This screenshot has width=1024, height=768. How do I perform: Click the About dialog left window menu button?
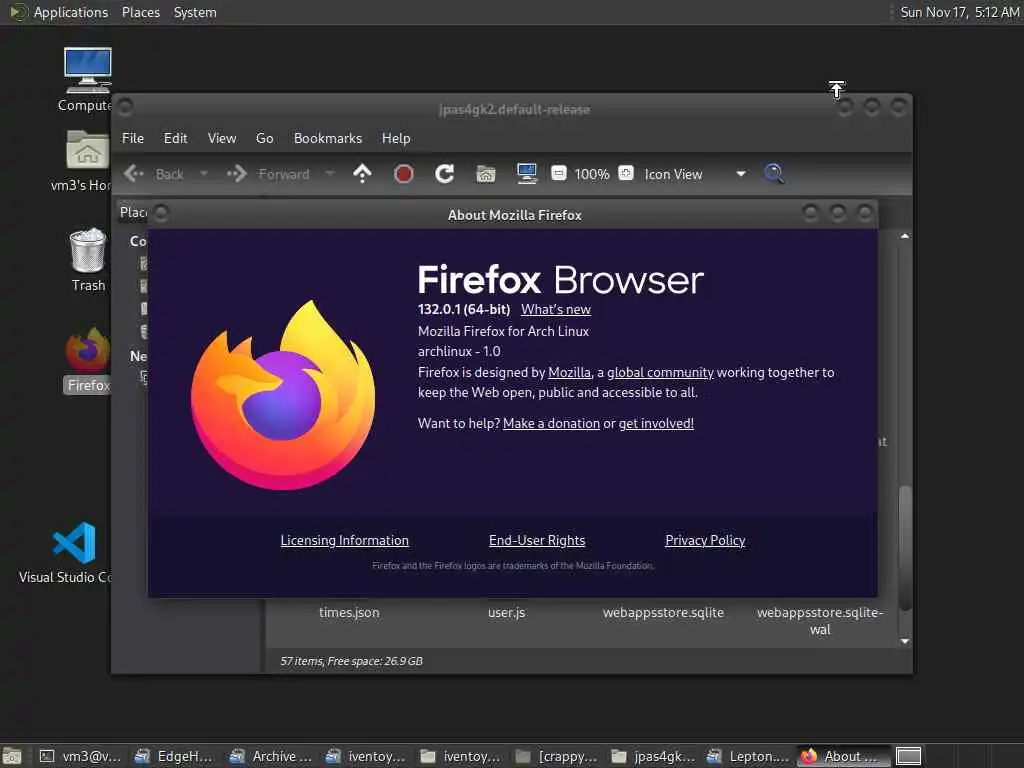tap(161, 213)
